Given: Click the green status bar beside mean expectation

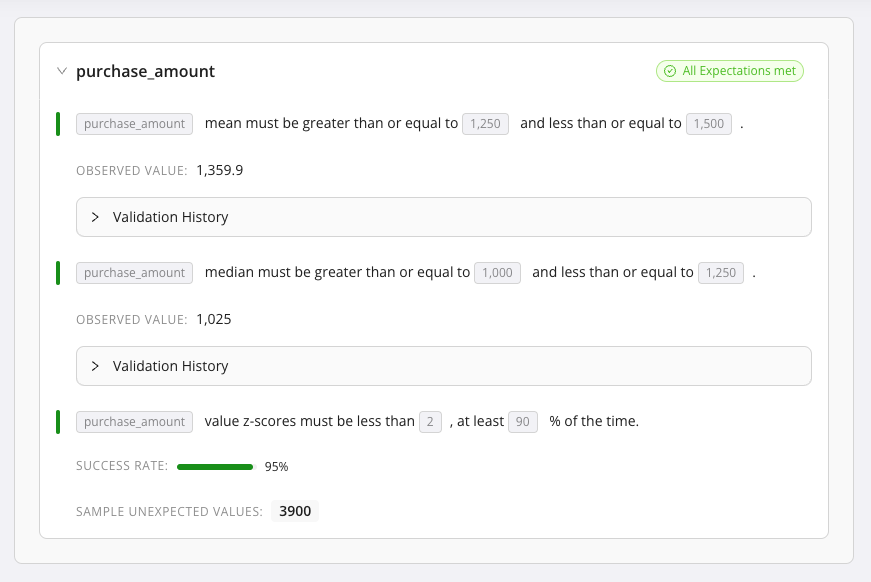Looking at the screenshot, I should [58, 124].
